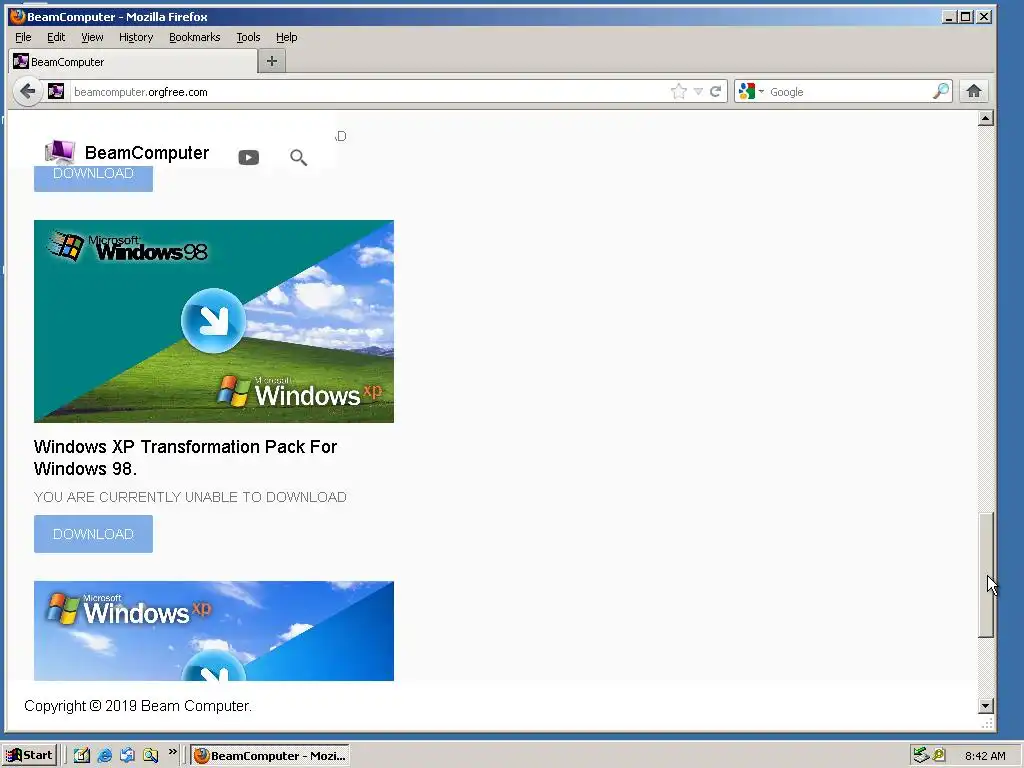1024x768 pixels.
Task: Click the BeamComputer logo icon
Action: [x=59, y=152]
